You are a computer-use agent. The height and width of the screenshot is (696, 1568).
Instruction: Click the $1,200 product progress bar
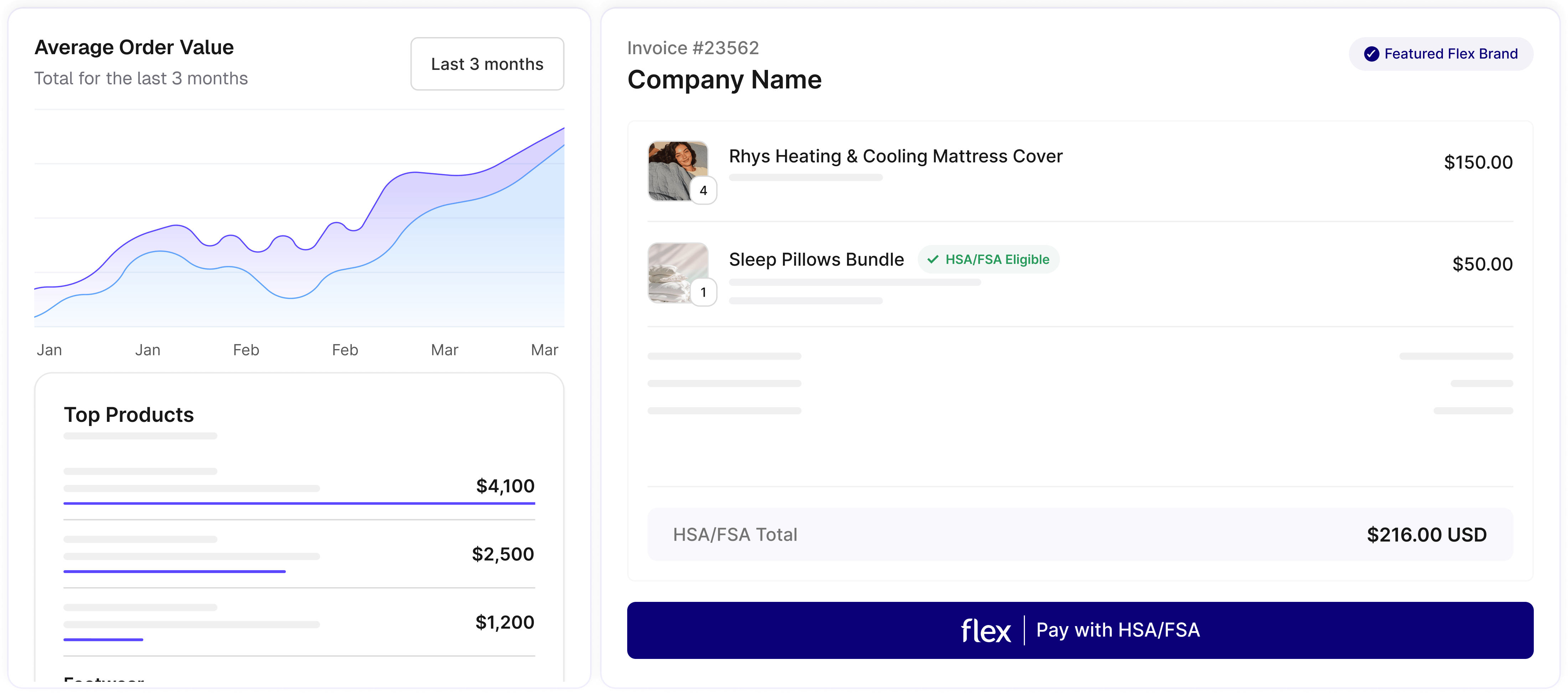click(x=103, y=640)
